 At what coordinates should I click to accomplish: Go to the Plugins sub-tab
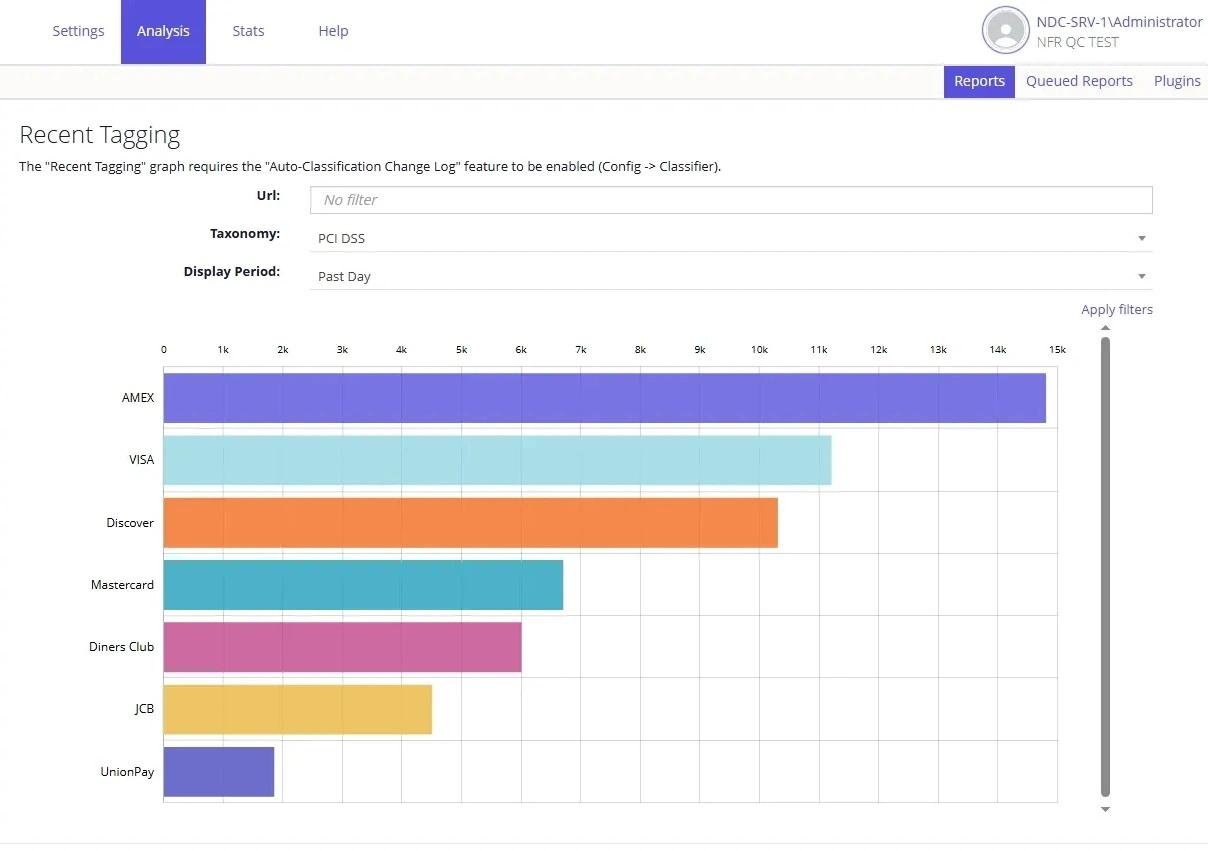tap(1177, 81)
